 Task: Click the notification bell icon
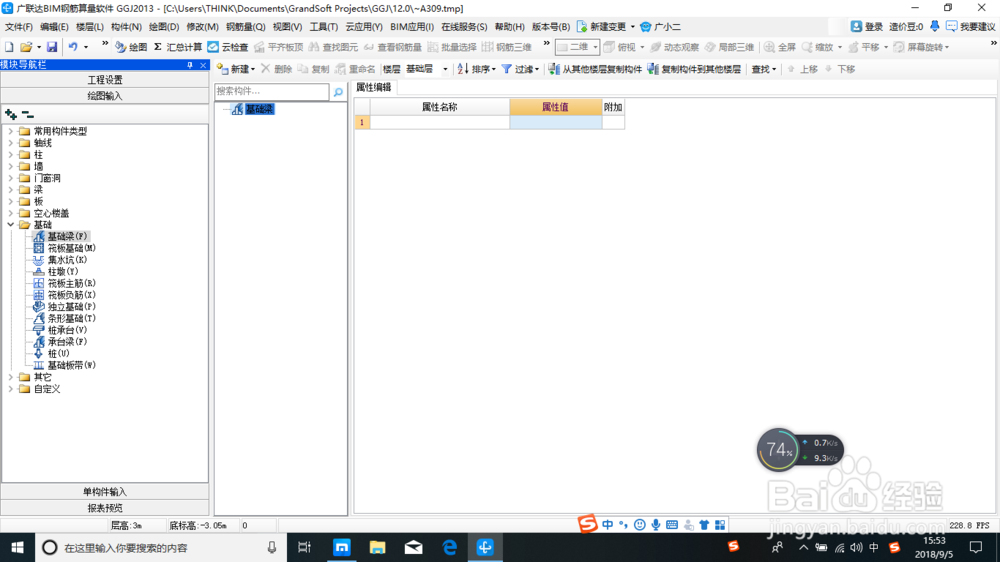[x=934, y=26]
